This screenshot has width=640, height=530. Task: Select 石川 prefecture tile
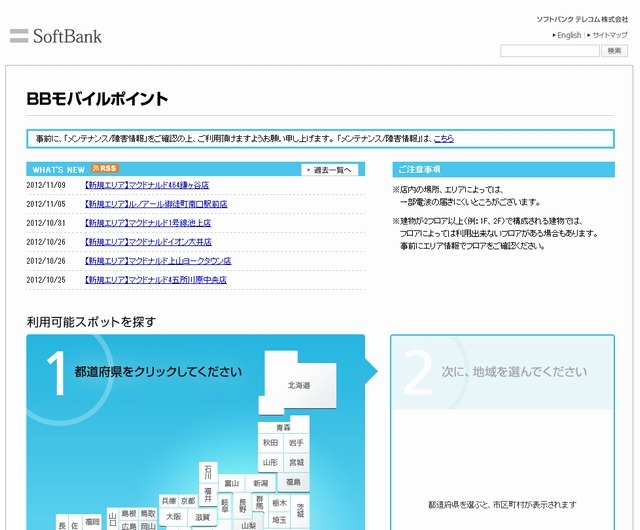(x=208, y=472)
